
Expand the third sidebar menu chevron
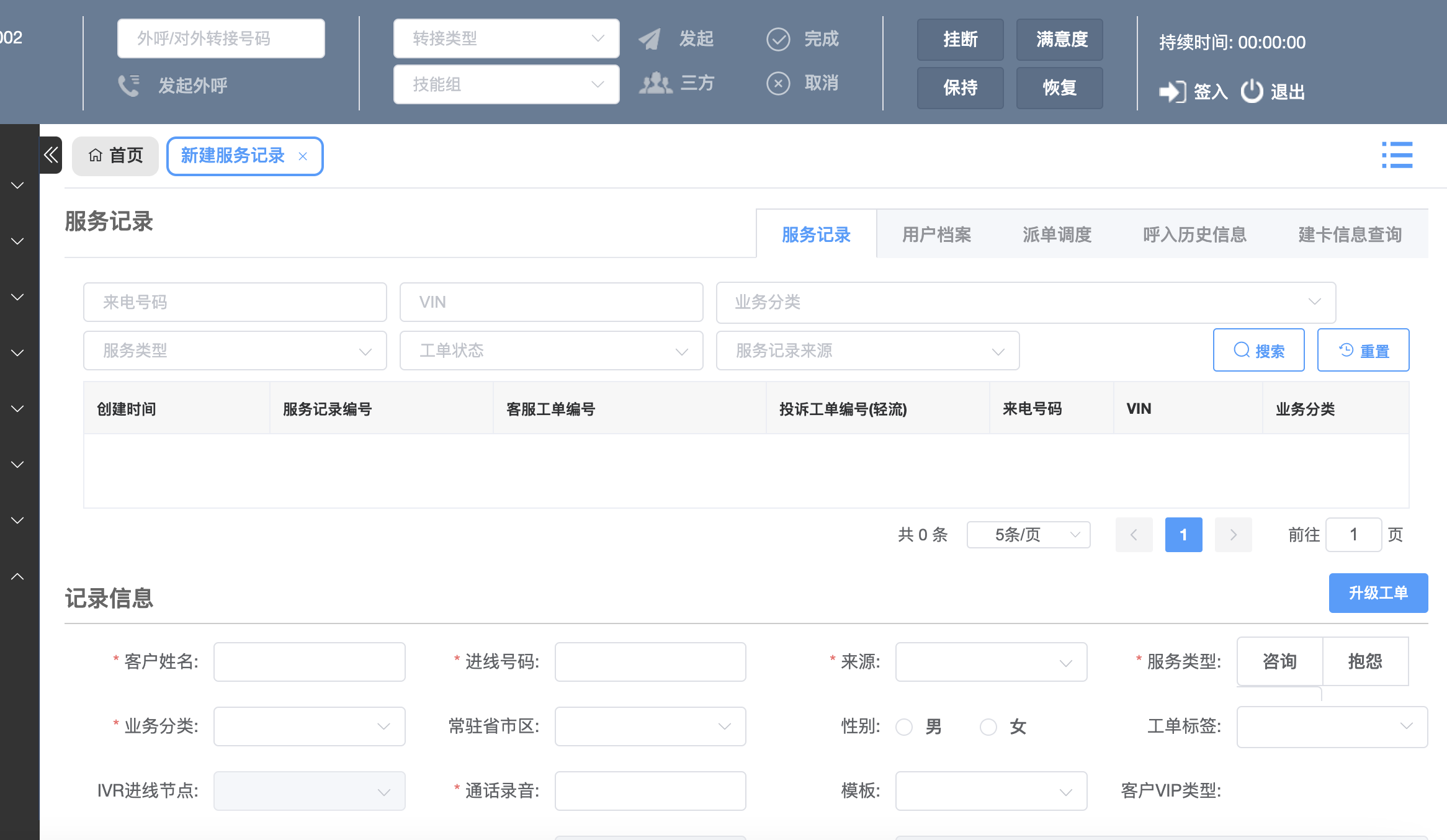pos(17,297)
